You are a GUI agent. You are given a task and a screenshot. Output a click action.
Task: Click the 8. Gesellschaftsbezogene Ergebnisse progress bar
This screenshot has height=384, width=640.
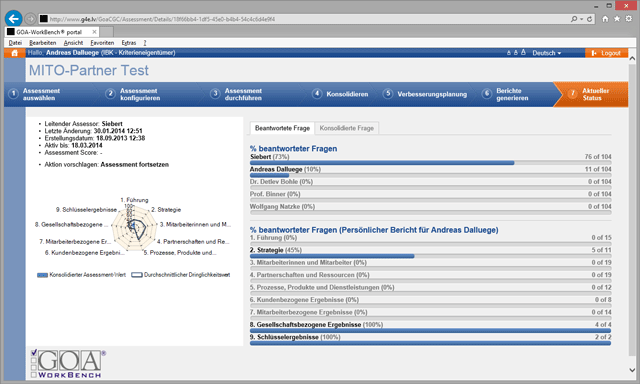[431, 331]
